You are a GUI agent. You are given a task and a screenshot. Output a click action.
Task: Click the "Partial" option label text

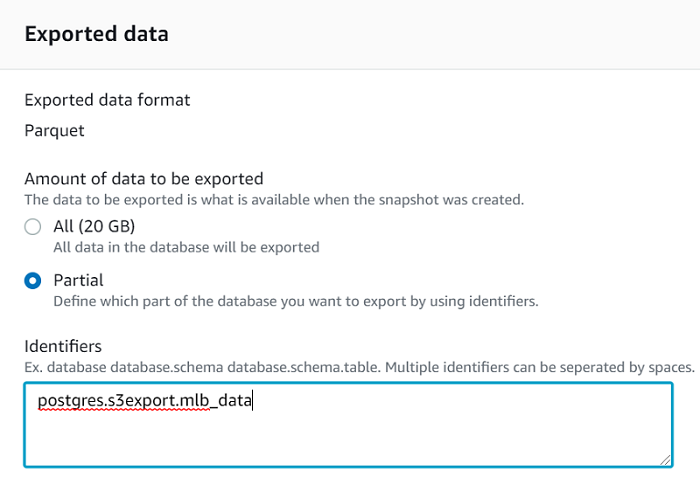(x=78, y=280)
